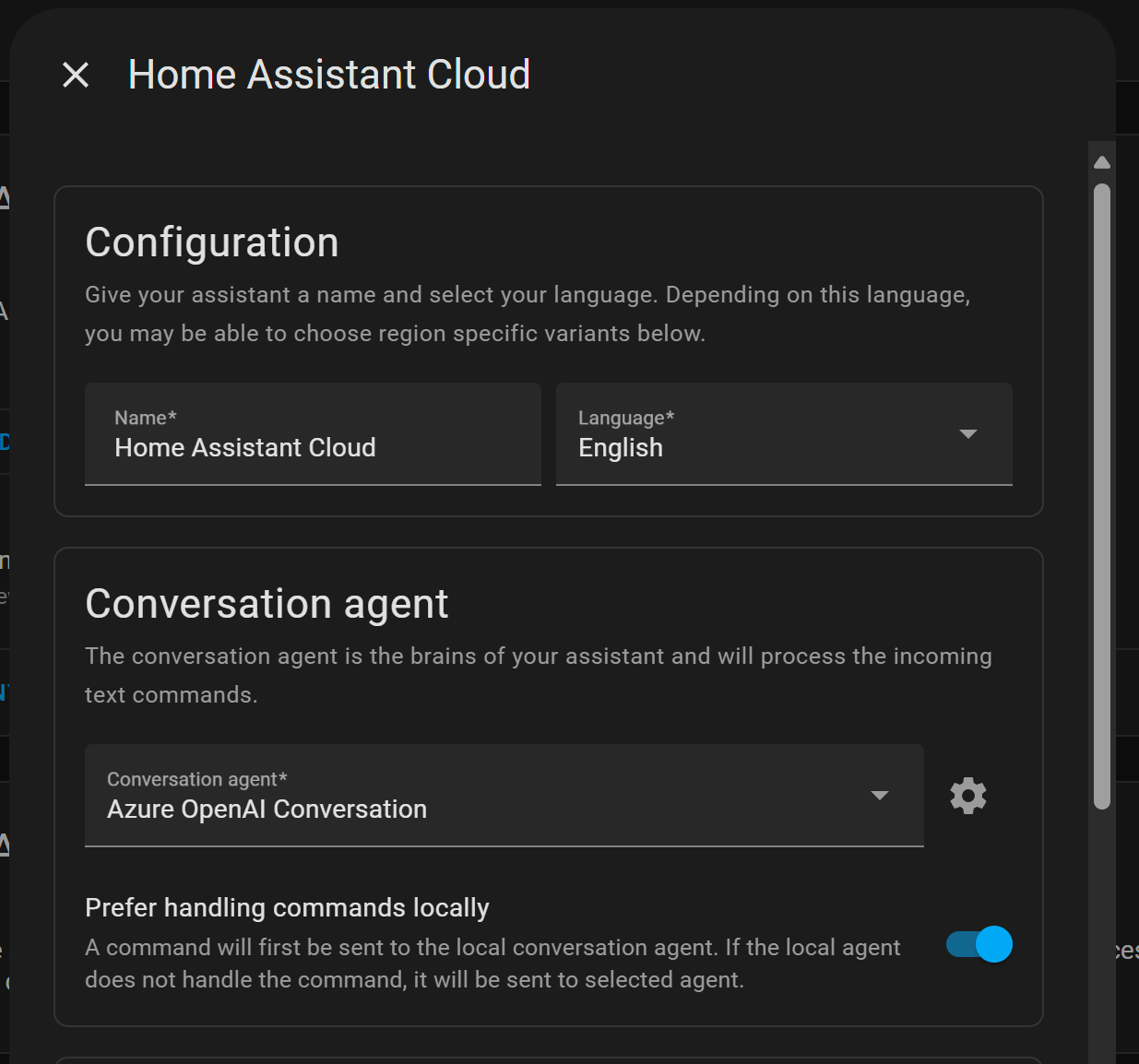Click the "Conversation agent*" field label
The width and height of the screenshot is (1139, 1064).
pos(196,779)
